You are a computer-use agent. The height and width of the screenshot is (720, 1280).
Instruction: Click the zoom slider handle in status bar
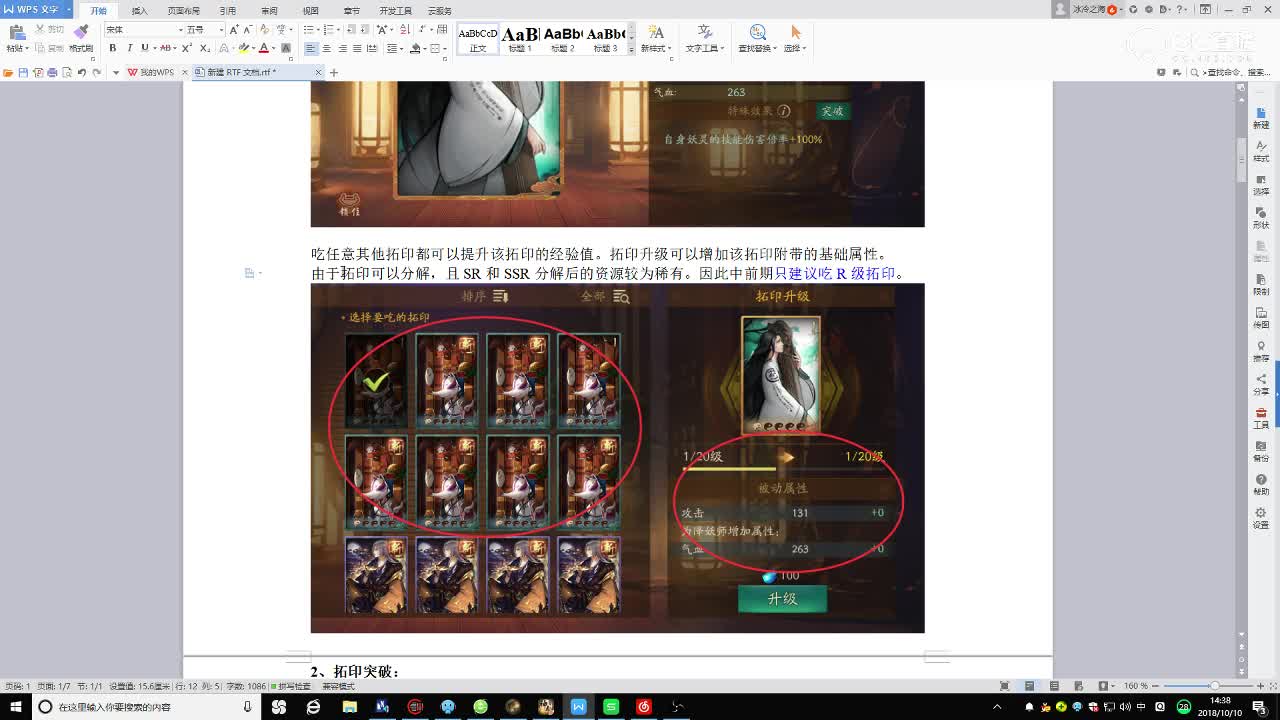pyautogui.click(x=1214, y=686)
